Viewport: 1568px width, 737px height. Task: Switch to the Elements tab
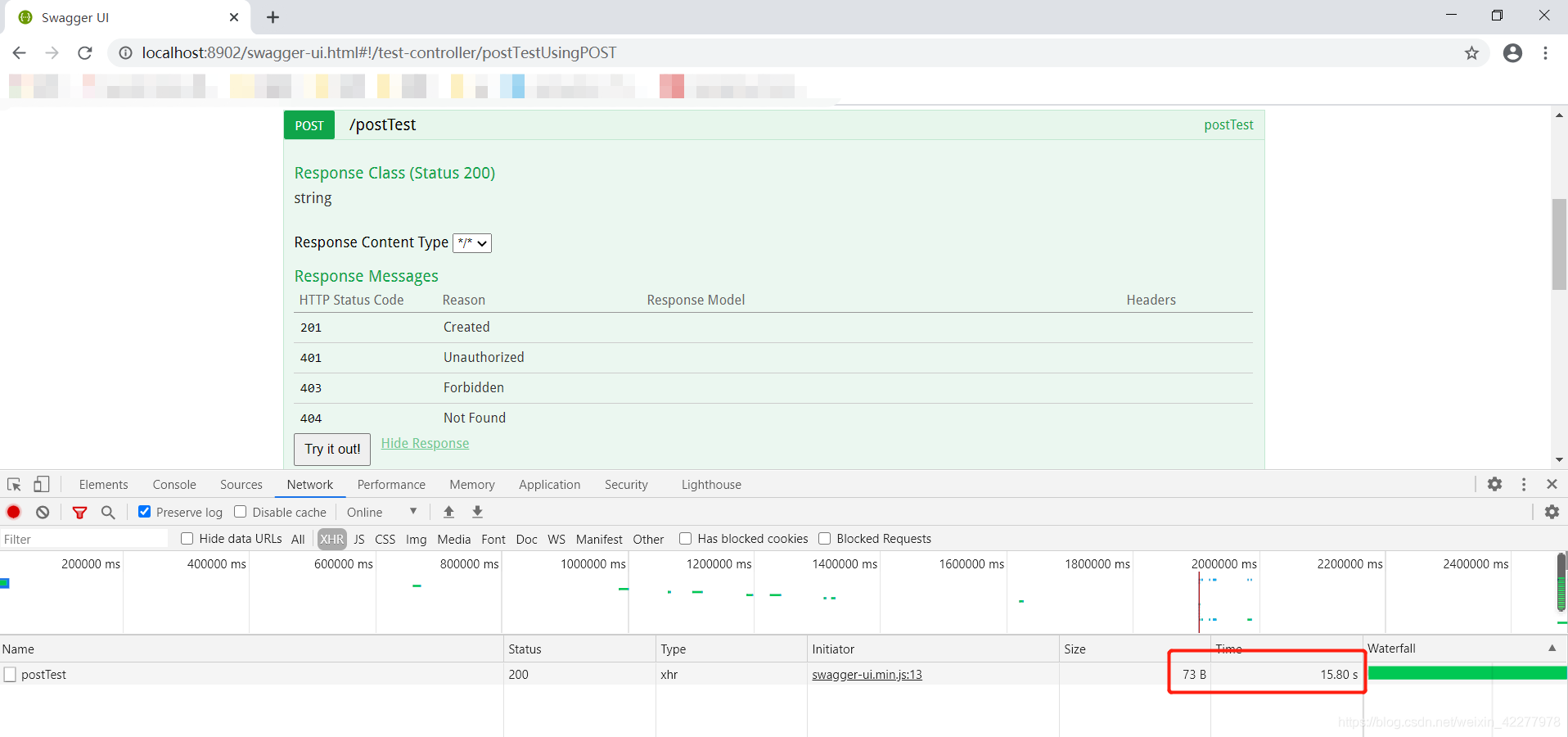(x=103, y=485)
